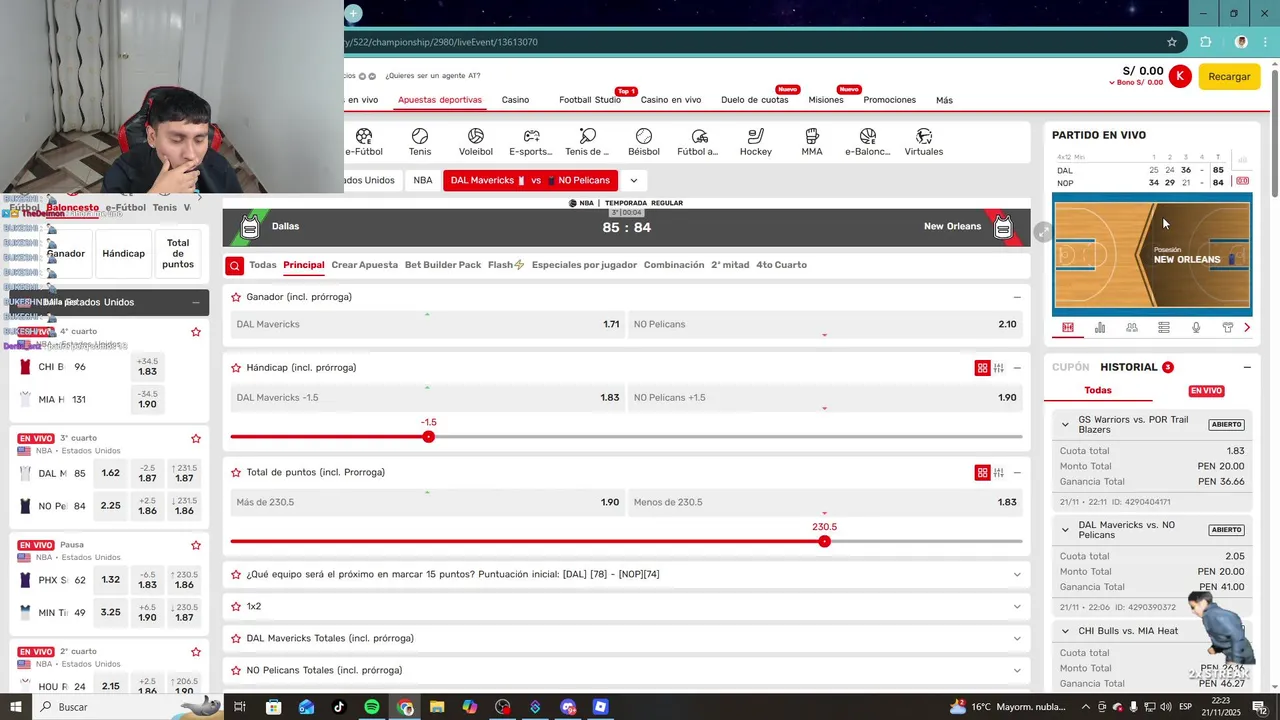Screen dimensions: 1280x720
Task: Open Spotify from the taskbar
Action: (x=372, y=707)
